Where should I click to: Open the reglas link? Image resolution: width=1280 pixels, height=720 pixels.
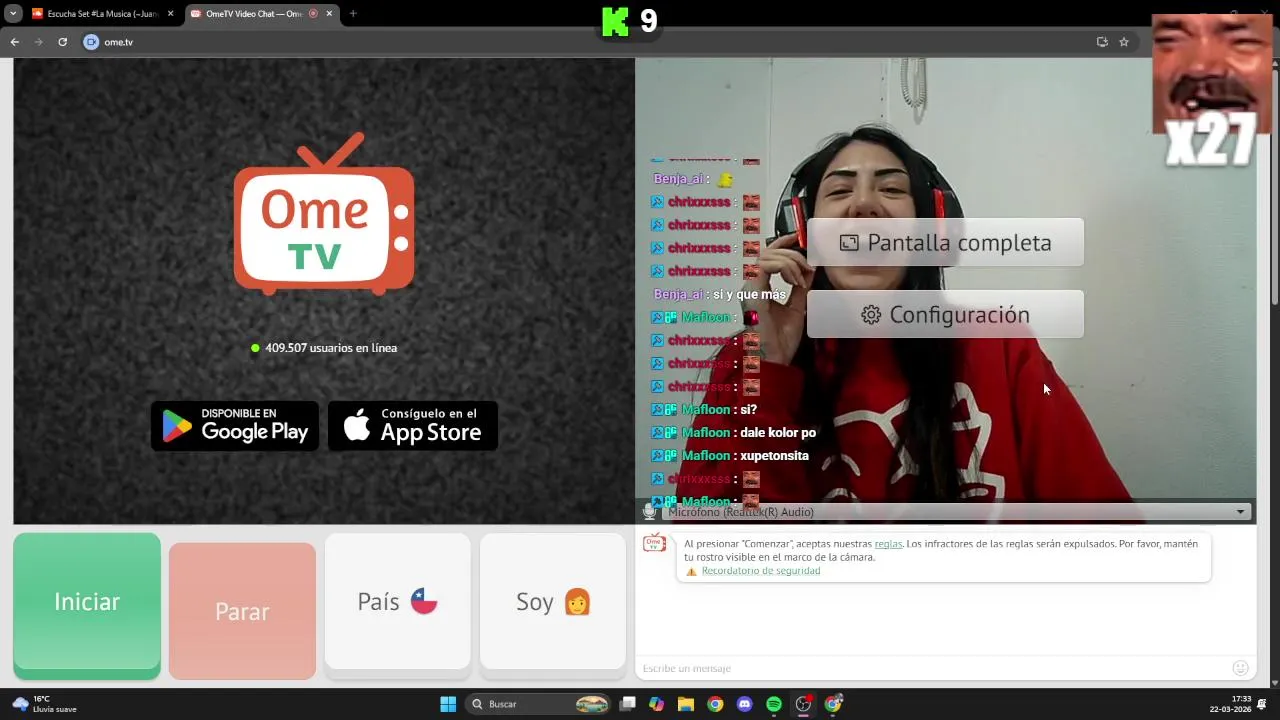coord(888,544)
